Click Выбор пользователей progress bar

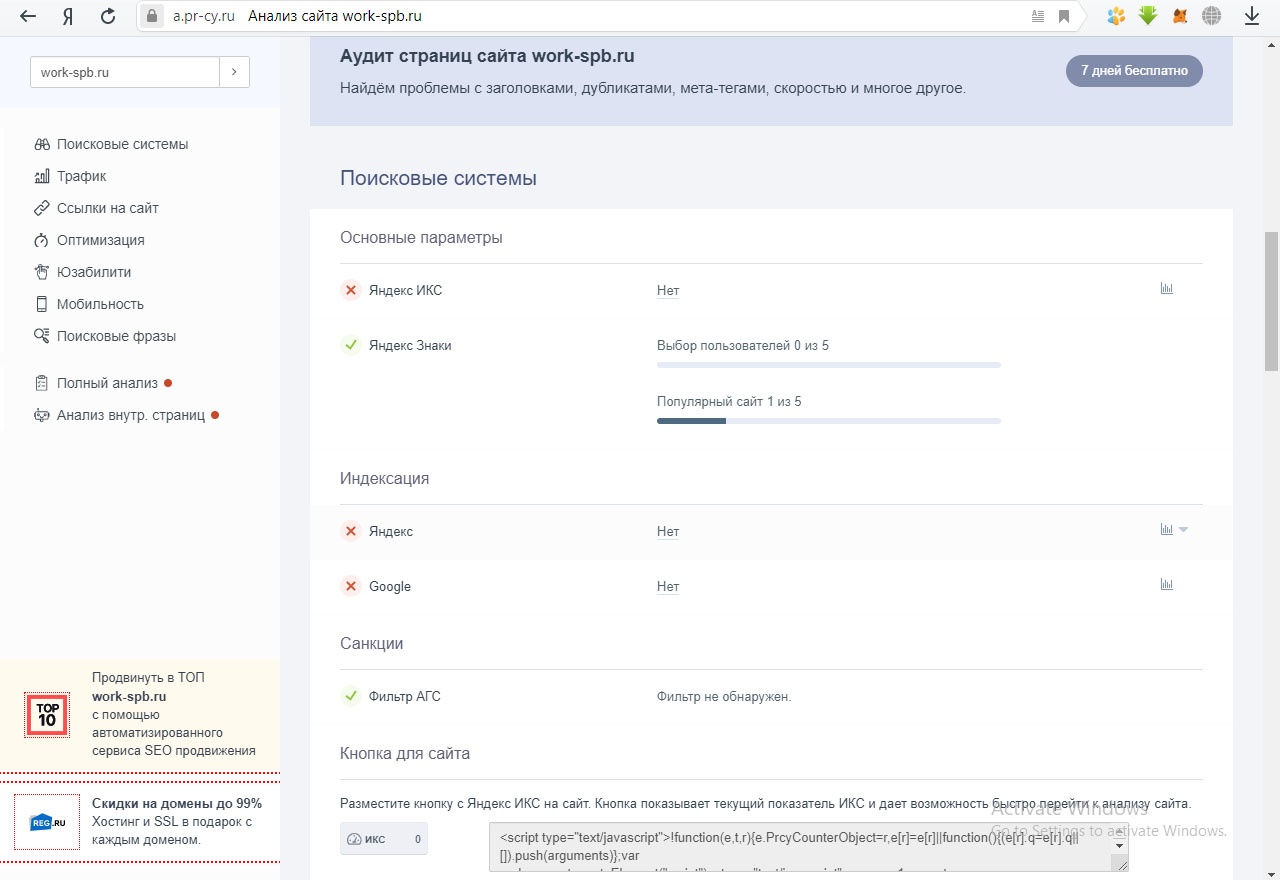tap(829, 365)
